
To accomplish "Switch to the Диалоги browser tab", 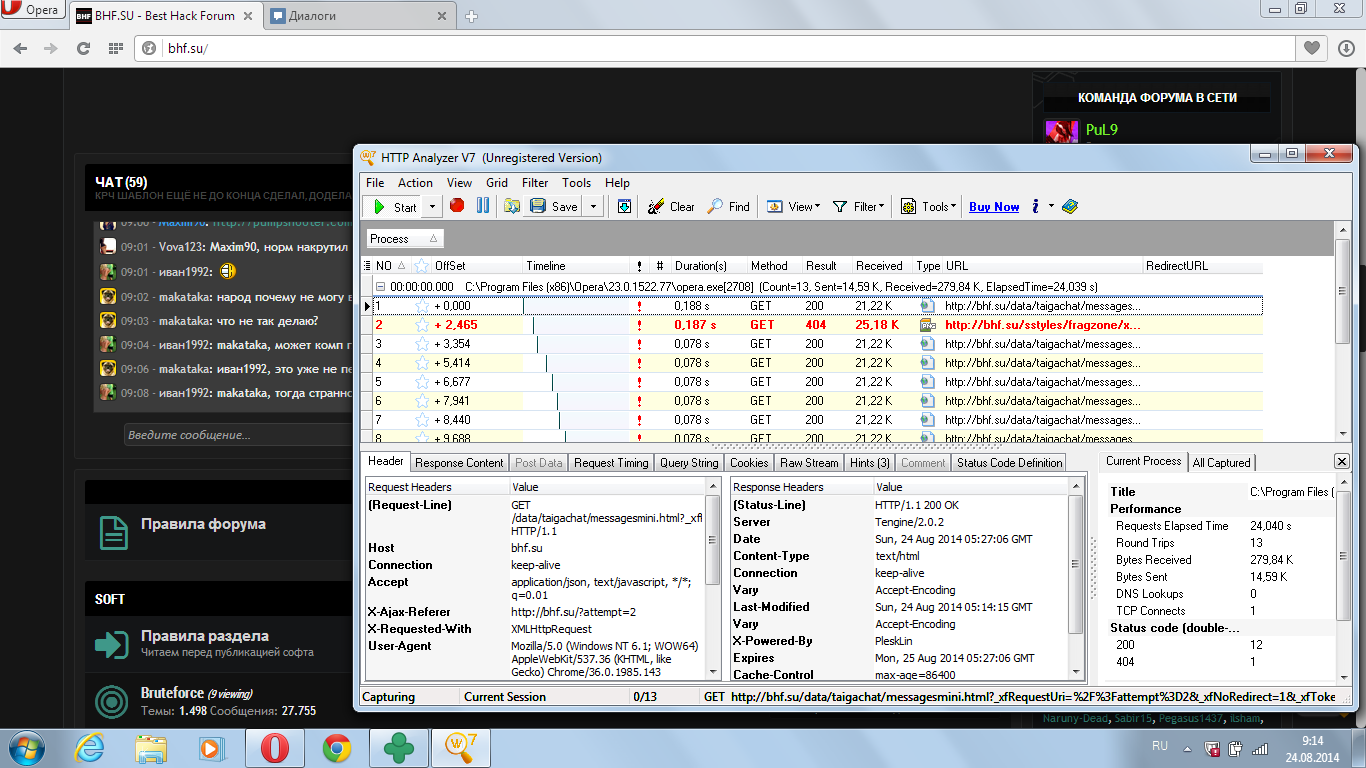I will click(362, 16).
